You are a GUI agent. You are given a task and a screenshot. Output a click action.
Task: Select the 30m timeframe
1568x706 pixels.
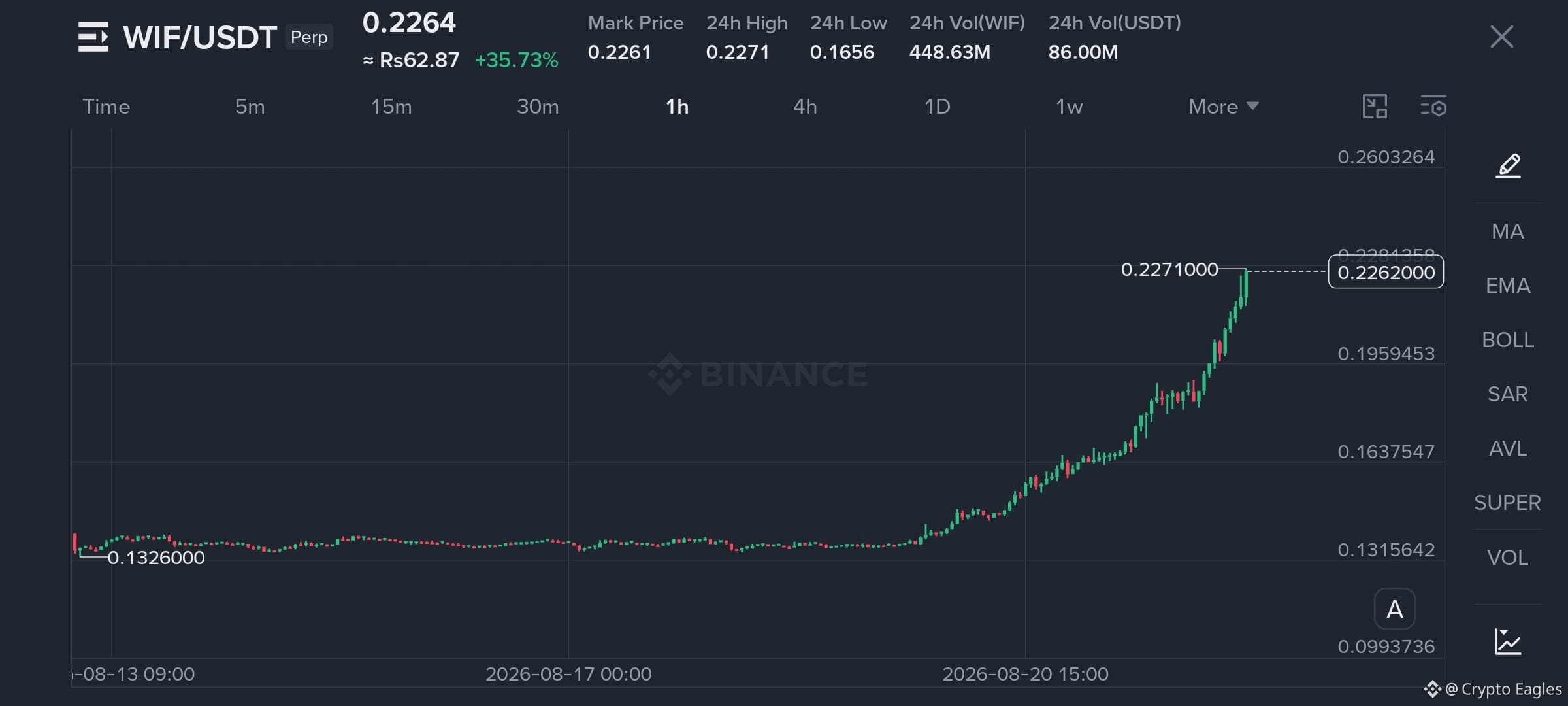(538, 107)
